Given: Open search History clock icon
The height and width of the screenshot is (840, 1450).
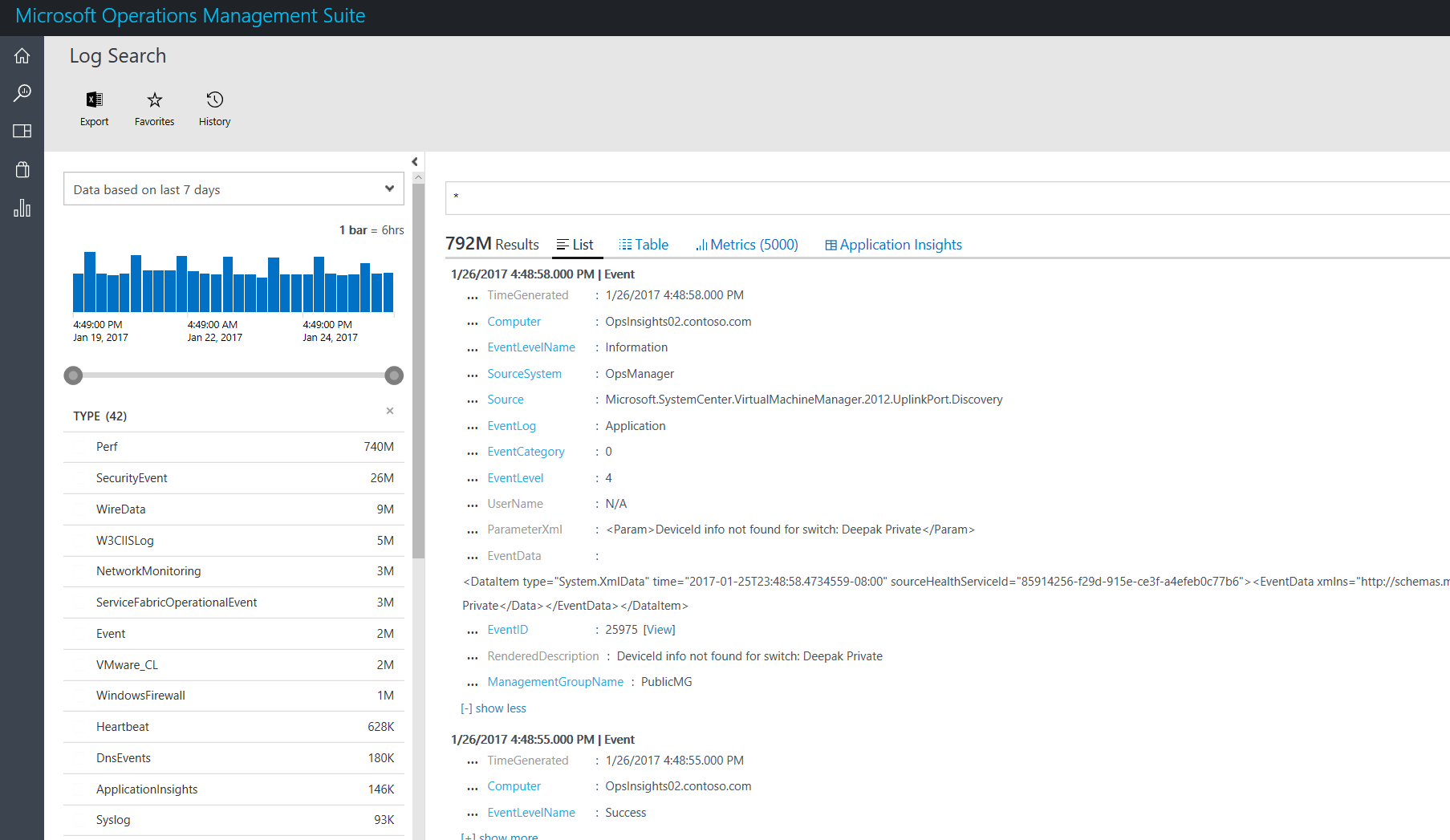Looking at the screenshot, I should [x=214, y=109].
